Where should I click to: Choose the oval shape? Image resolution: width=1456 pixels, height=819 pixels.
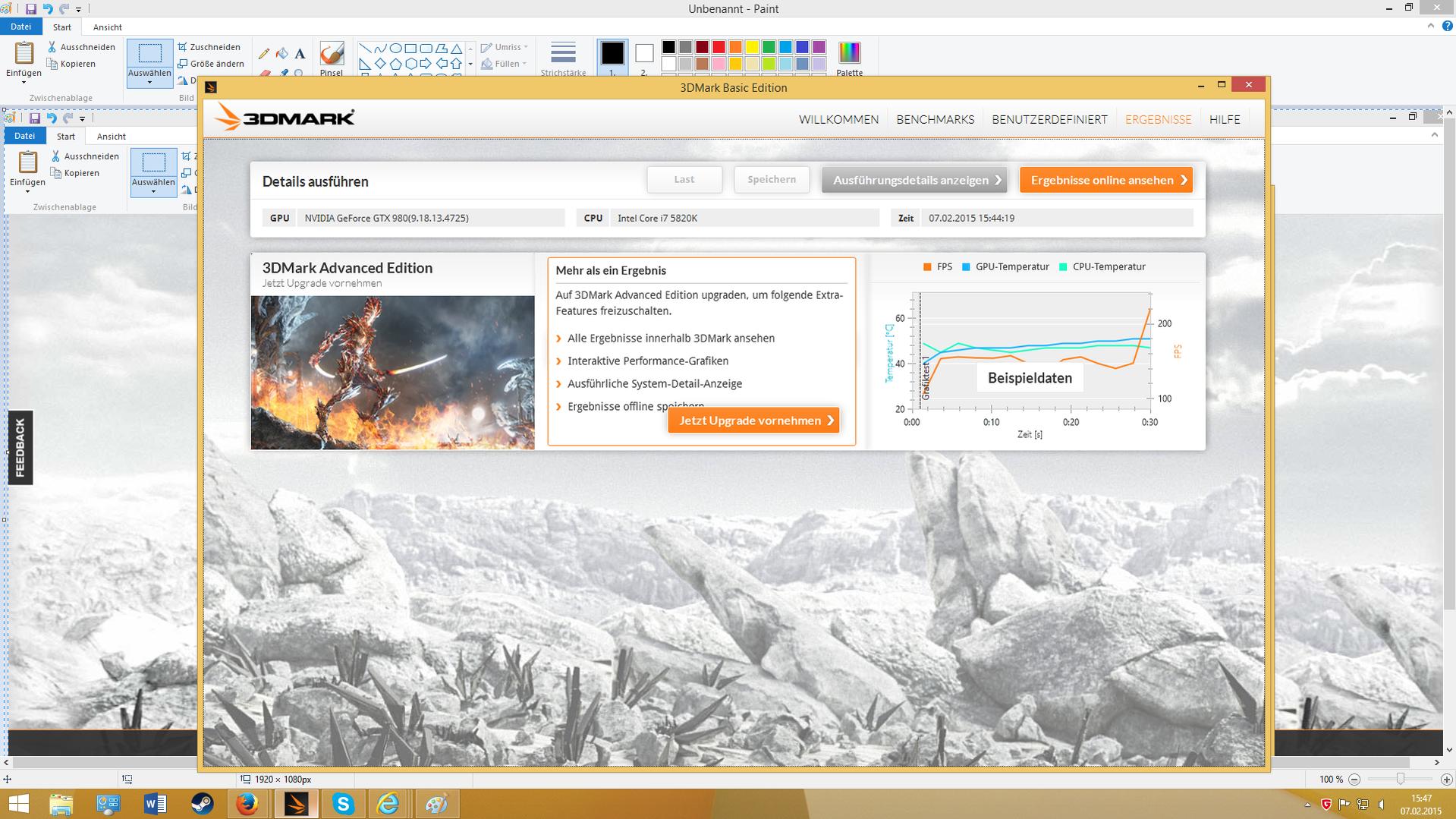click(395, 49)
